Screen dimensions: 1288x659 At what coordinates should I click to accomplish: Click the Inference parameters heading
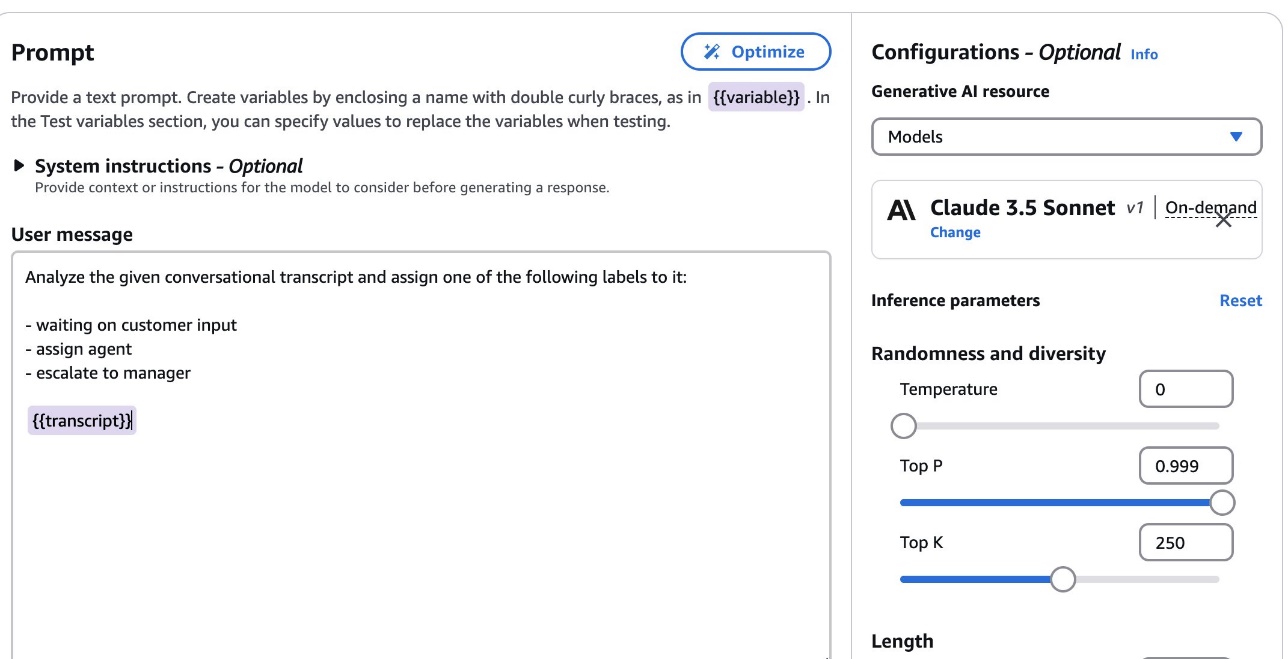(x=956, y=300)
